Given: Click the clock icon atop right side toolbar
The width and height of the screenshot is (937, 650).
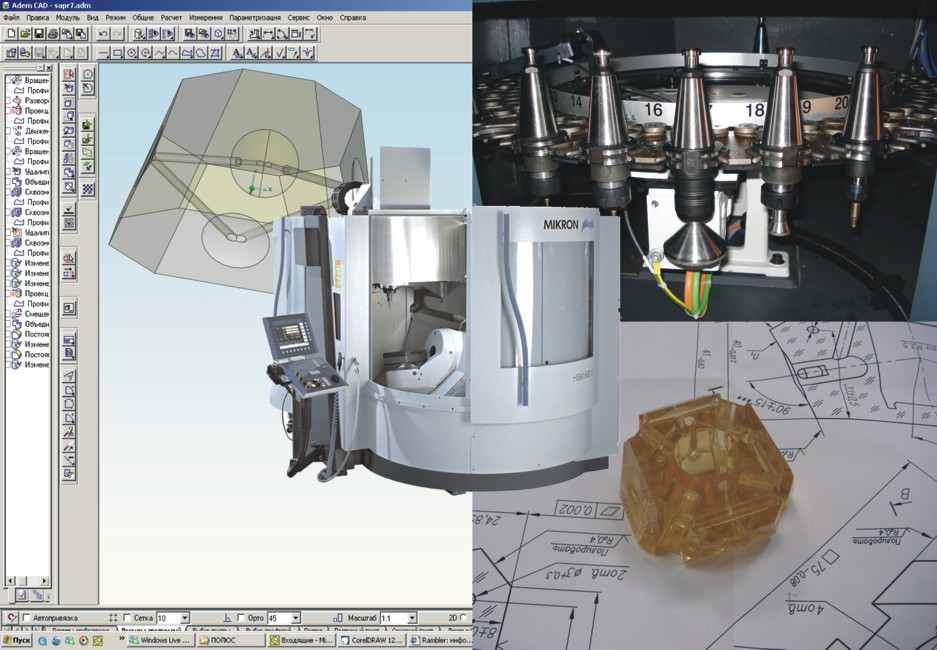Looking at the screenshot, I should coord(88,74).
